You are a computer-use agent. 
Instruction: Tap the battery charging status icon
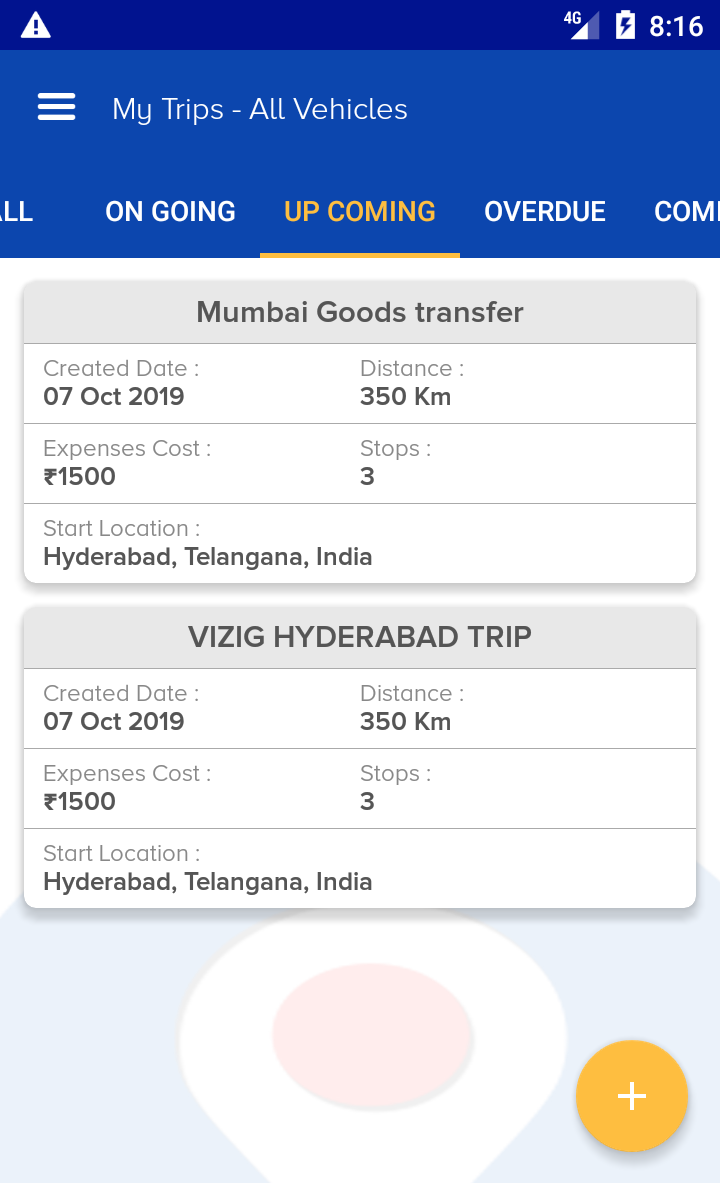(625, 25)
